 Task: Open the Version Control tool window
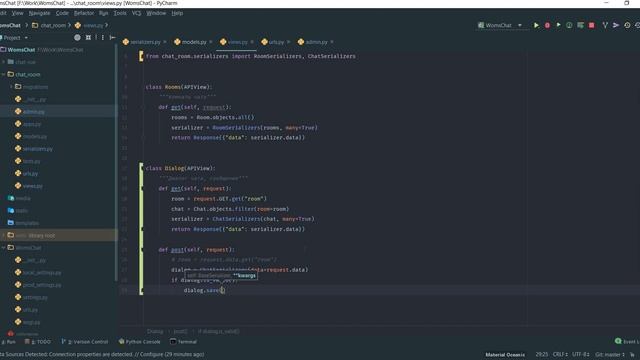tap(85, 342)
